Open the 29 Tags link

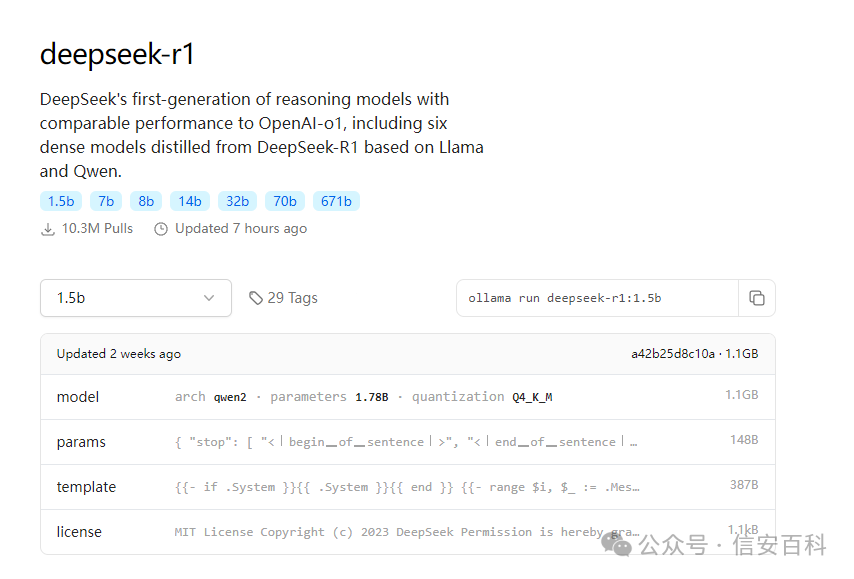[x=283, y=298]
